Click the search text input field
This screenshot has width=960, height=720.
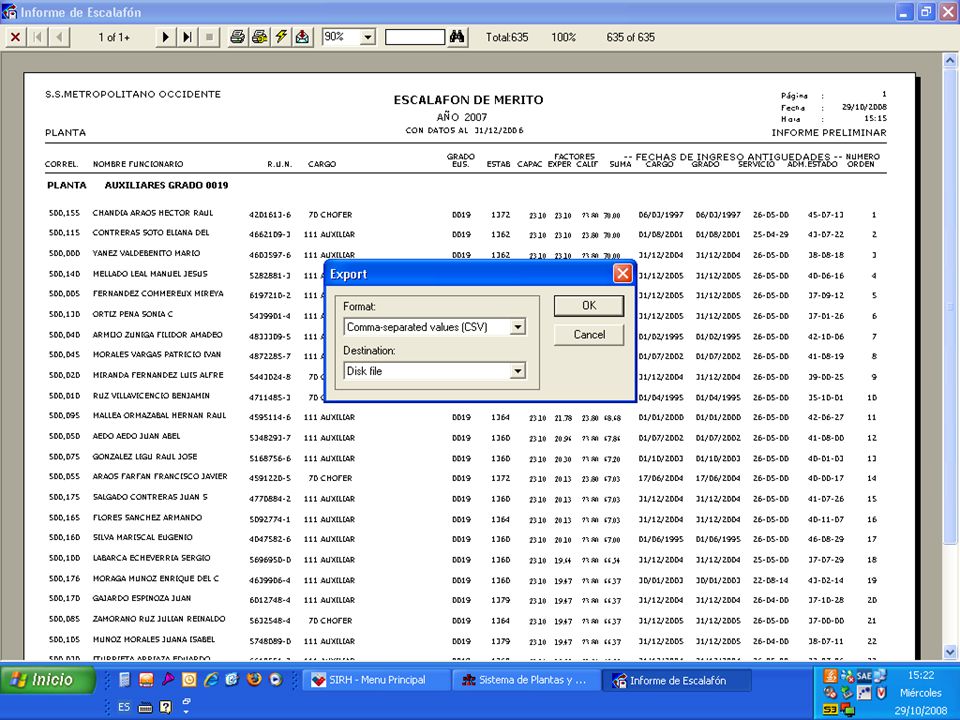tap(414, 37)
